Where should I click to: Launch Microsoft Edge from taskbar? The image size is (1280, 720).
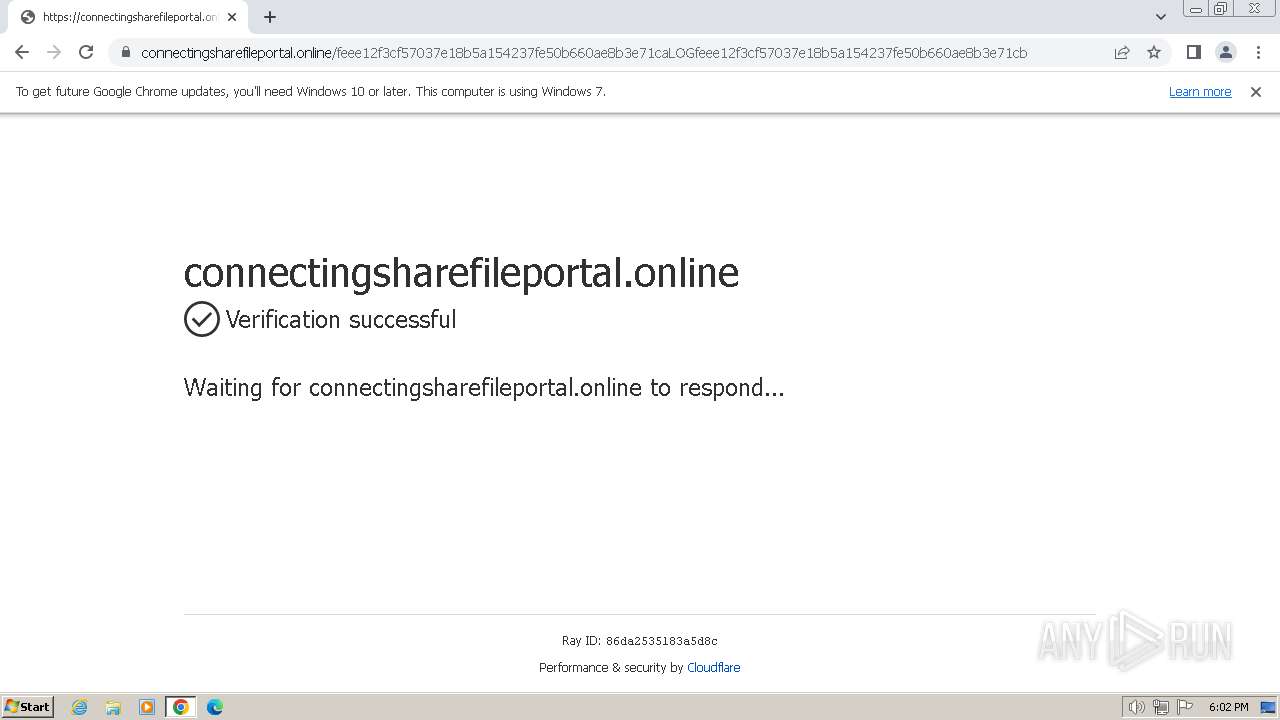(x=214, y=707)
